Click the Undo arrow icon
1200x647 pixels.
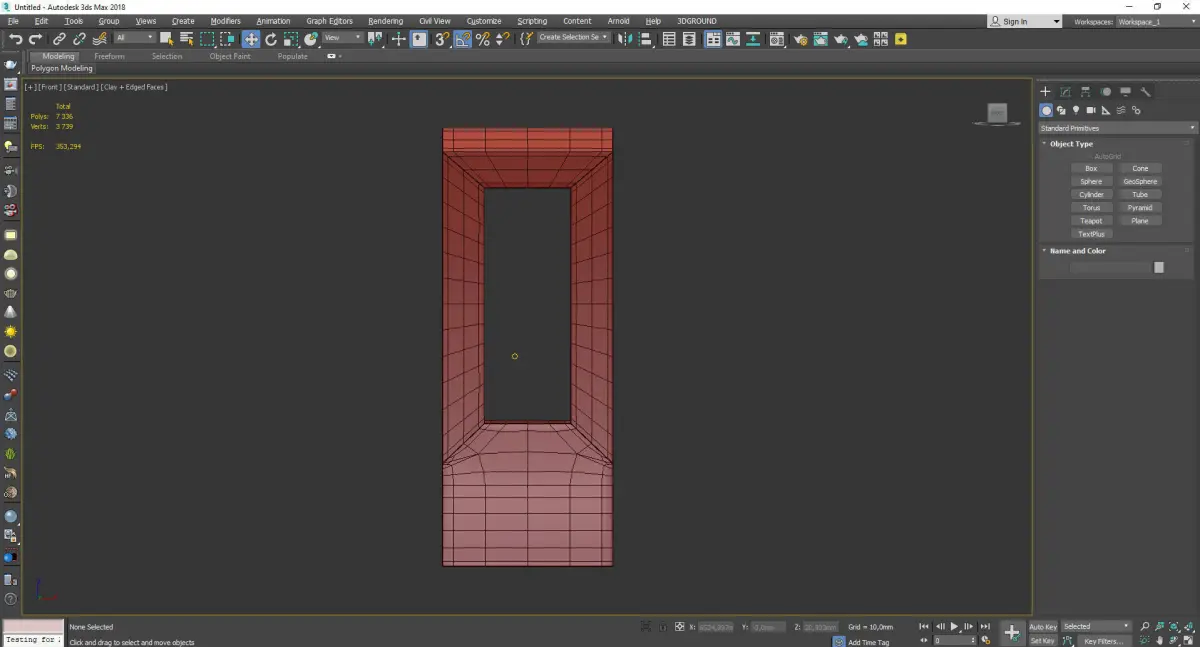tap(15, 39)
